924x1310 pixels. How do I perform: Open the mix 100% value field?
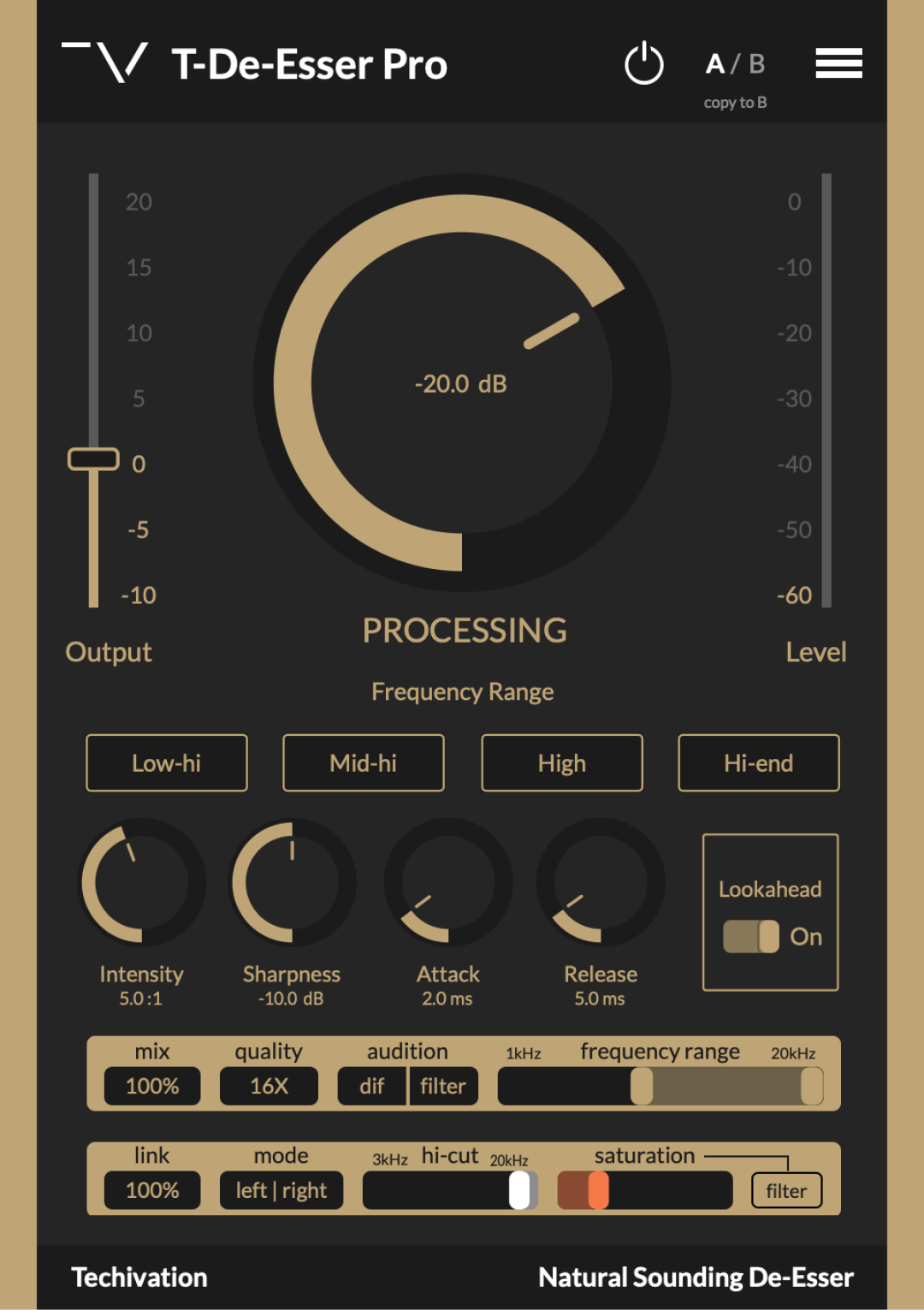(x=151, y=1086)
